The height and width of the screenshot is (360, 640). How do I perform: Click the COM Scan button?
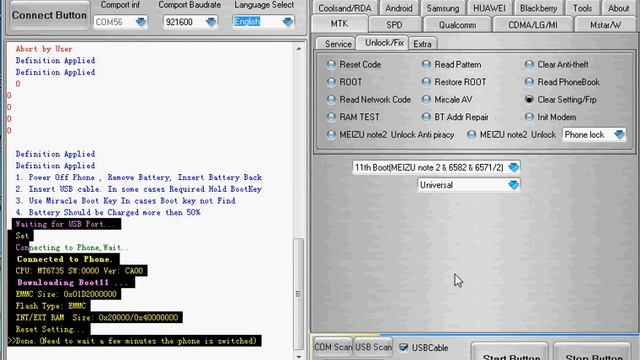pos(333,347)
